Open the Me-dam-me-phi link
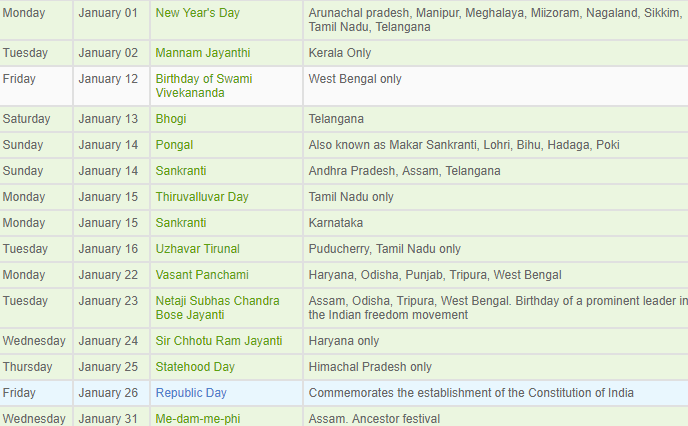Screen dimensions: 688x426 (198, 419)
